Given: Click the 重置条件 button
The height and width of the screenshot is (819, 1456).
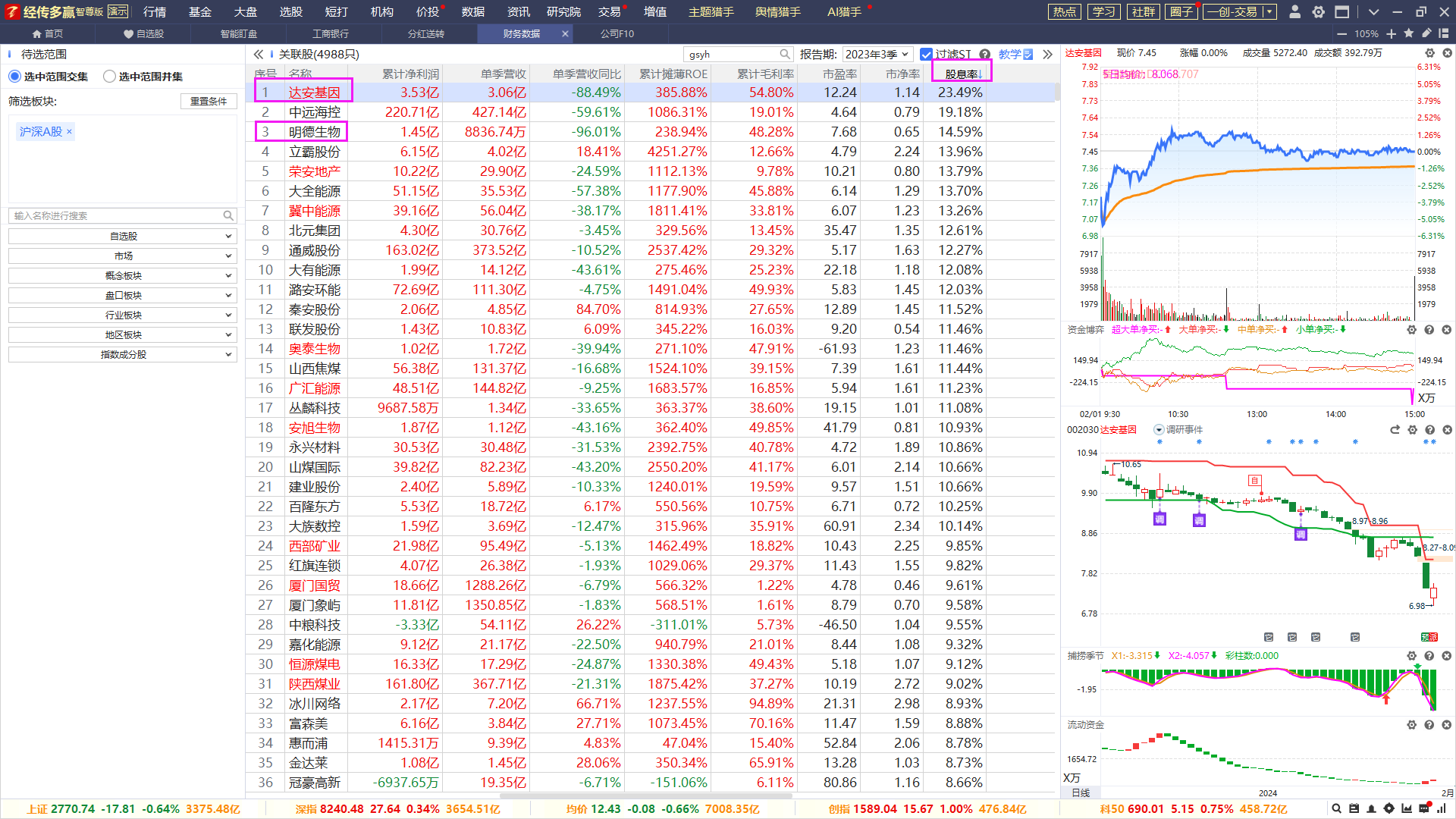Looking at the screenshot, I should [x=209, y=101].
